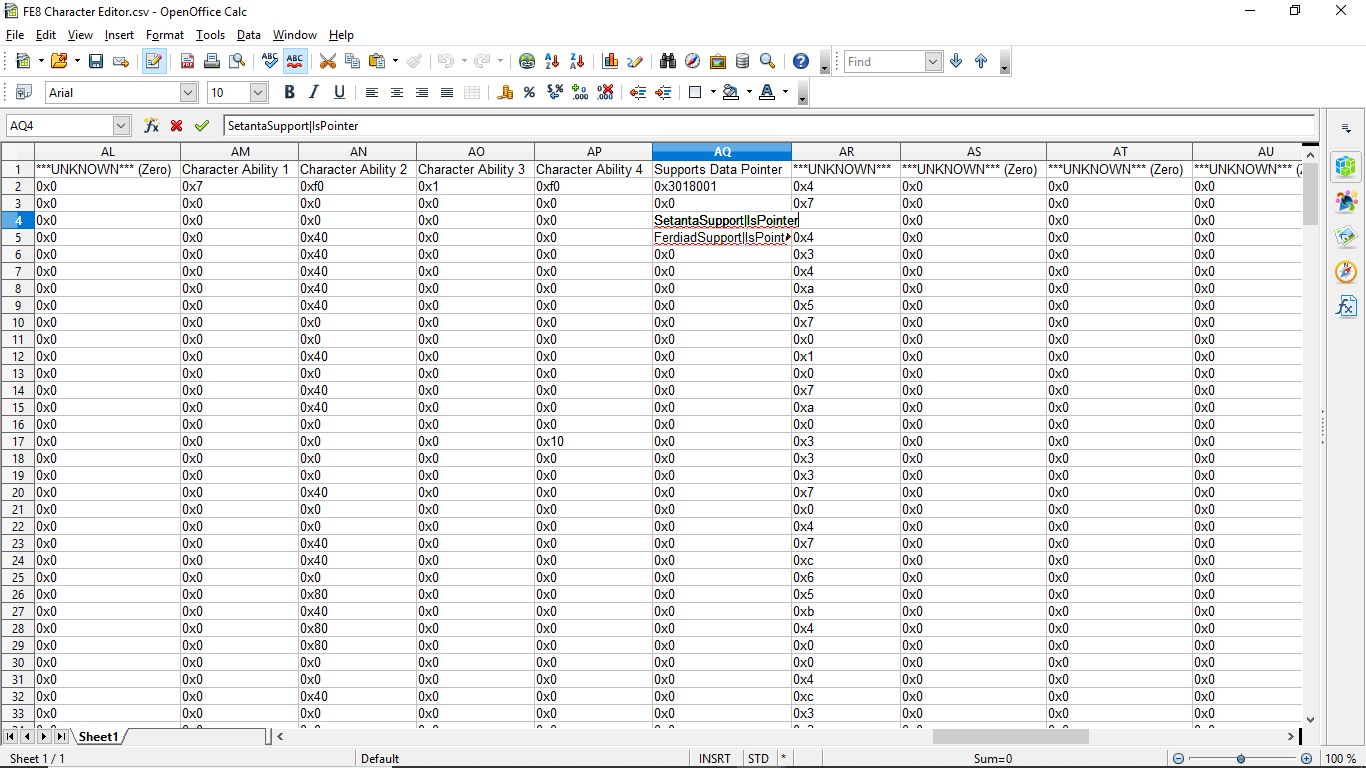This screenshot has width=1366, height=768.
Task: Toggle Italic formatting
Action: pyautogui.click(x=315, y=93)
